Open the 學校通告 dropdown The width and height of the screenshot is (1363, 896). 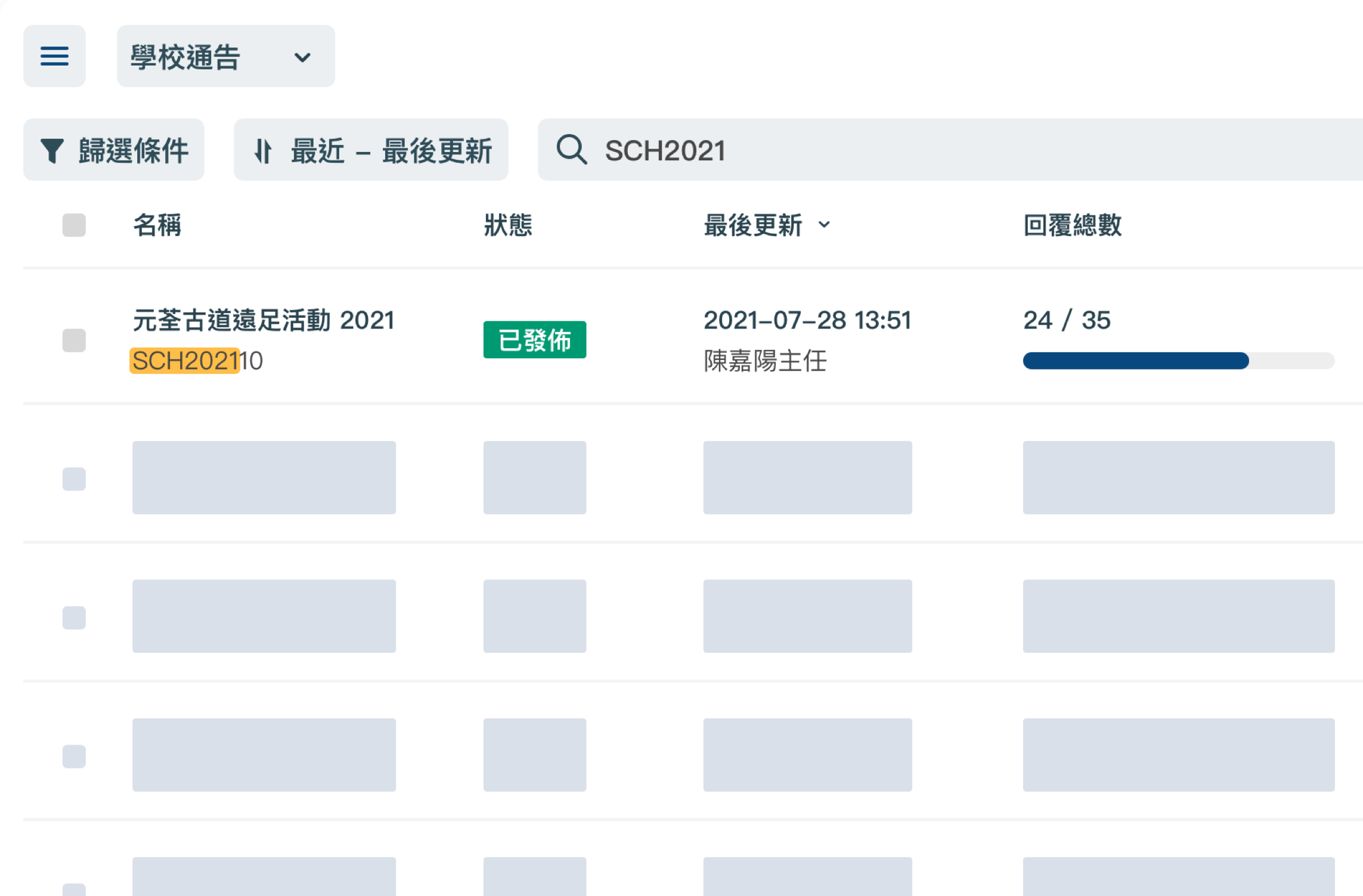pos(225,56)
